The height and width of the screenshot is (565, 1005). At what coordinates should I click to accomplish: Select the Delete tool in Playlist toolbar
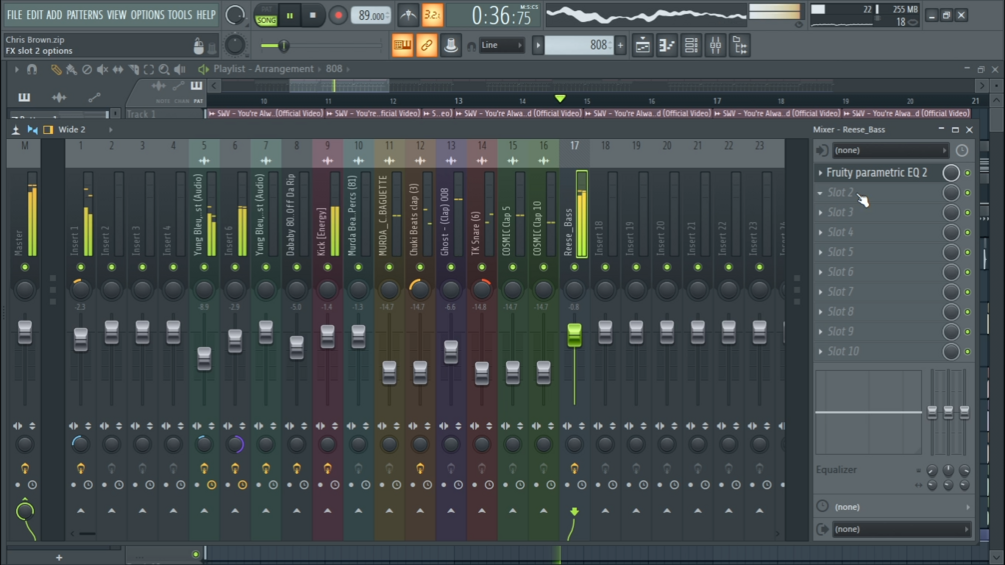pyautogui.click(x=87, y=69)
